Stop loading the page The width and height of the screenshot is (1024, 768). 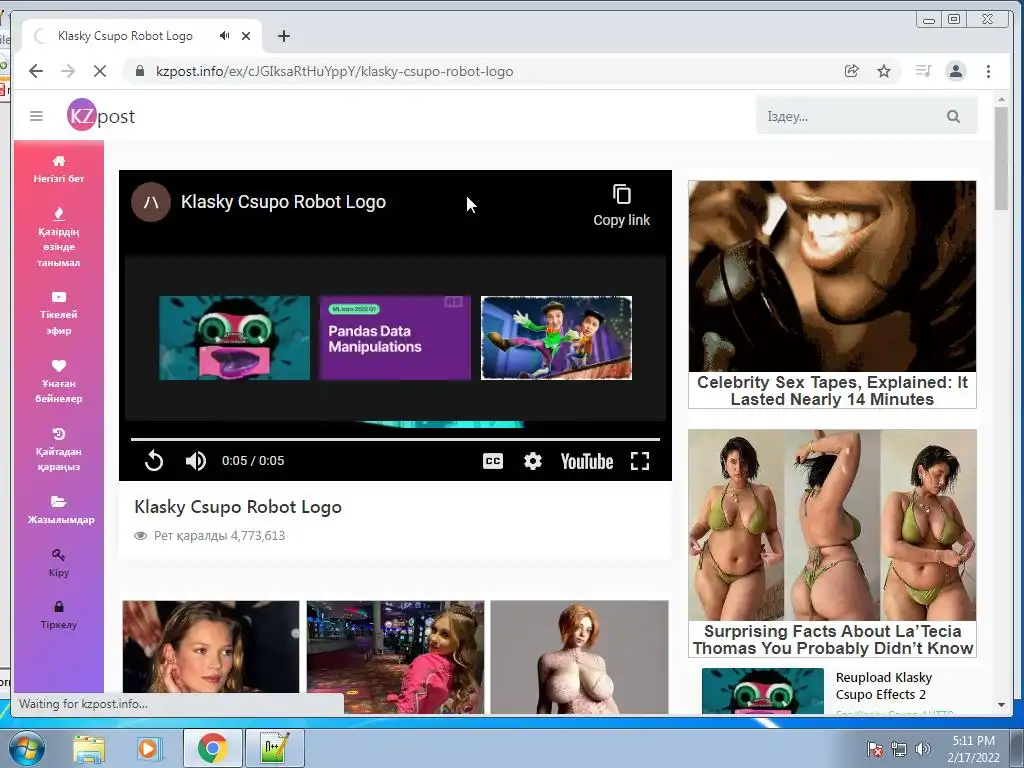point(100,71)
